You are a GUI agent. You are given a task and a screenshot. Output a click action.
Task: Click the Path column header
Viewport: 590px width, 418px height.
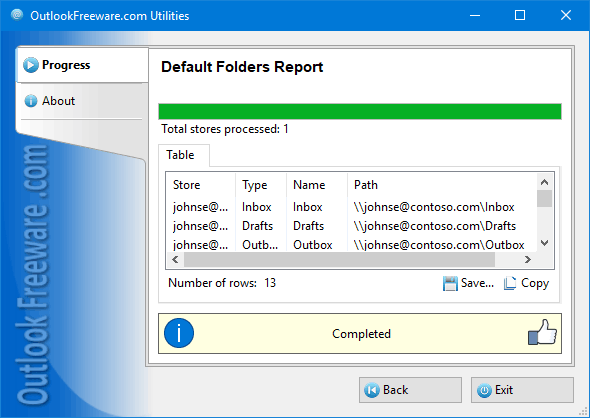[x=442, y=185]
